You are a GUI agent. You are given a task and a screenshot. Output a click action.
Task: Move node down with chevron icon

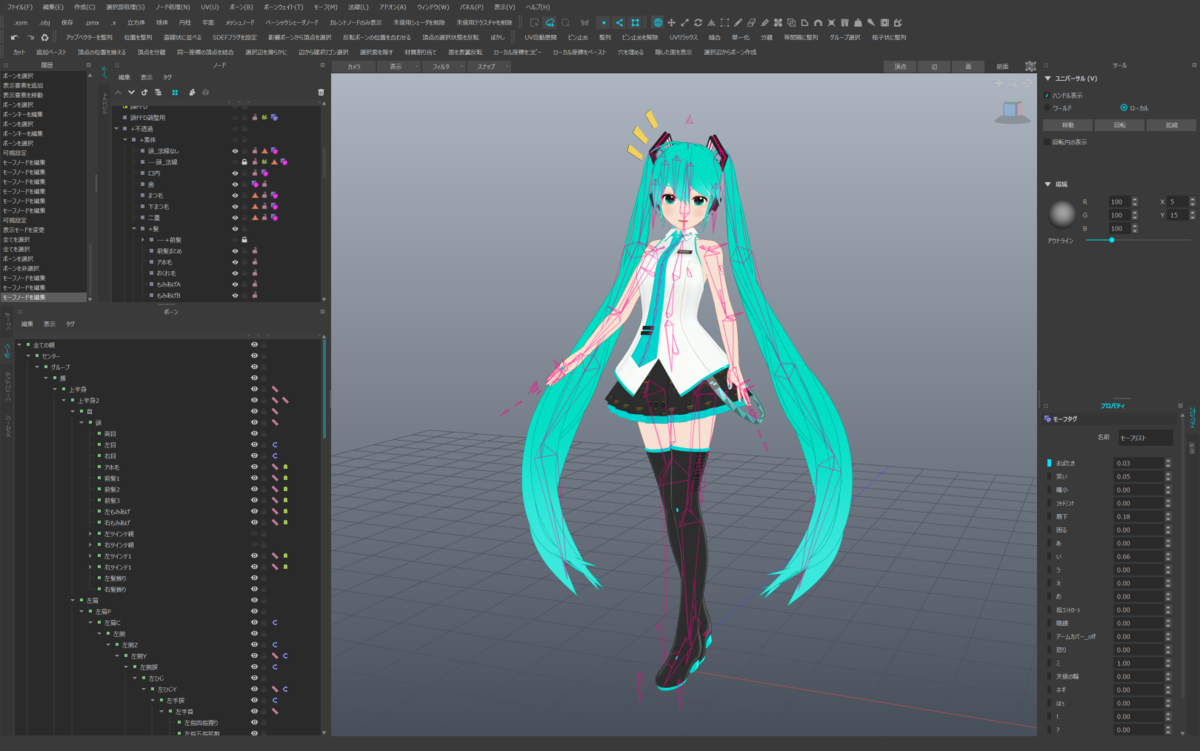click(131, 92)
